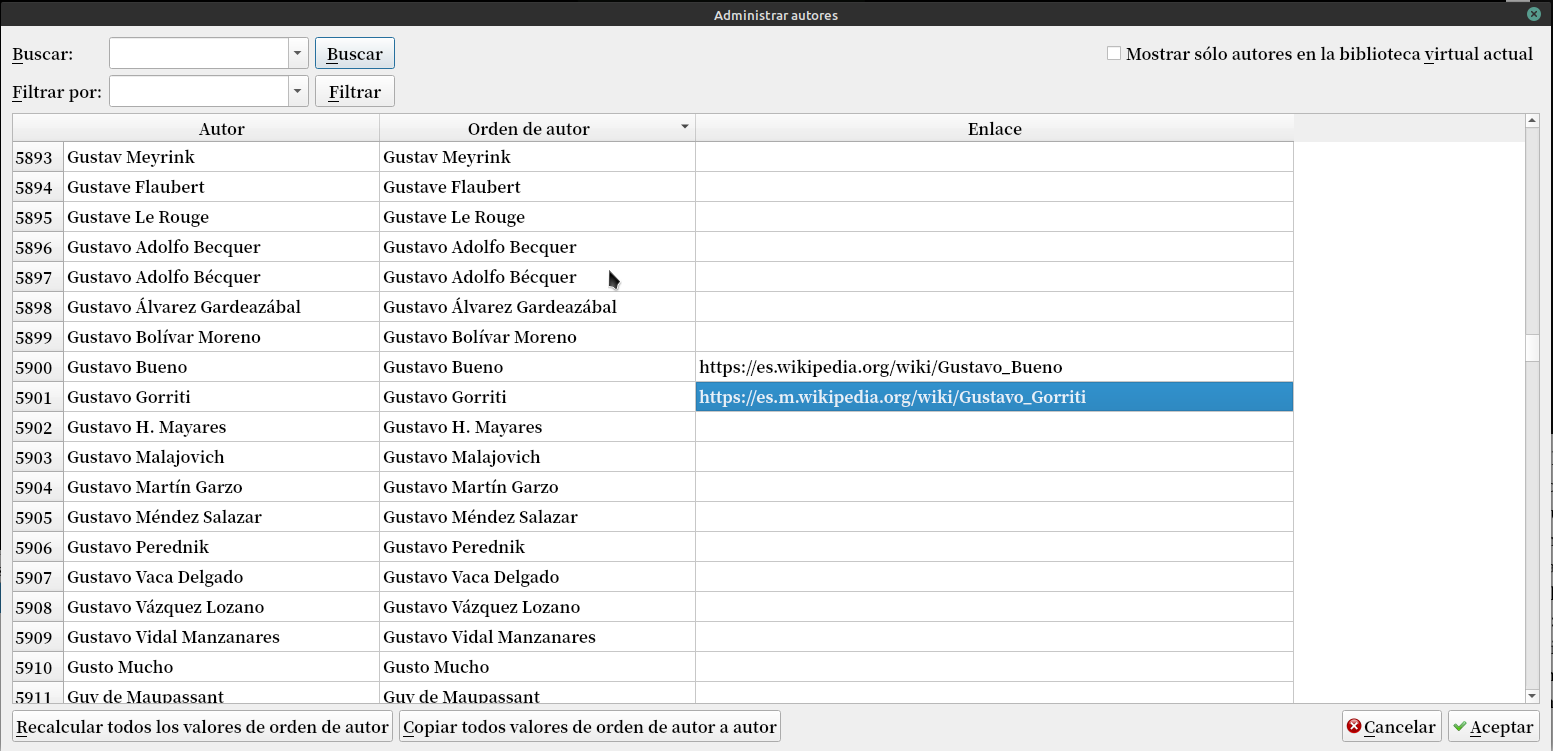Focus the Filtrar por input field
Viewport: 1553px width, 751px height.
tap(199, 92)
